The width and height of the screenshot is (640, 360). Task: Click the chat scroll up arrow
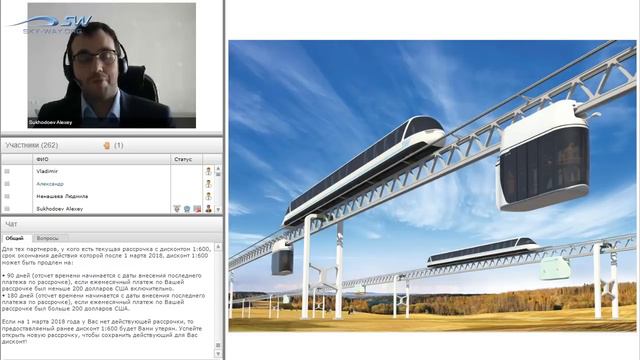pyautogui.click(x=218, y=247)
